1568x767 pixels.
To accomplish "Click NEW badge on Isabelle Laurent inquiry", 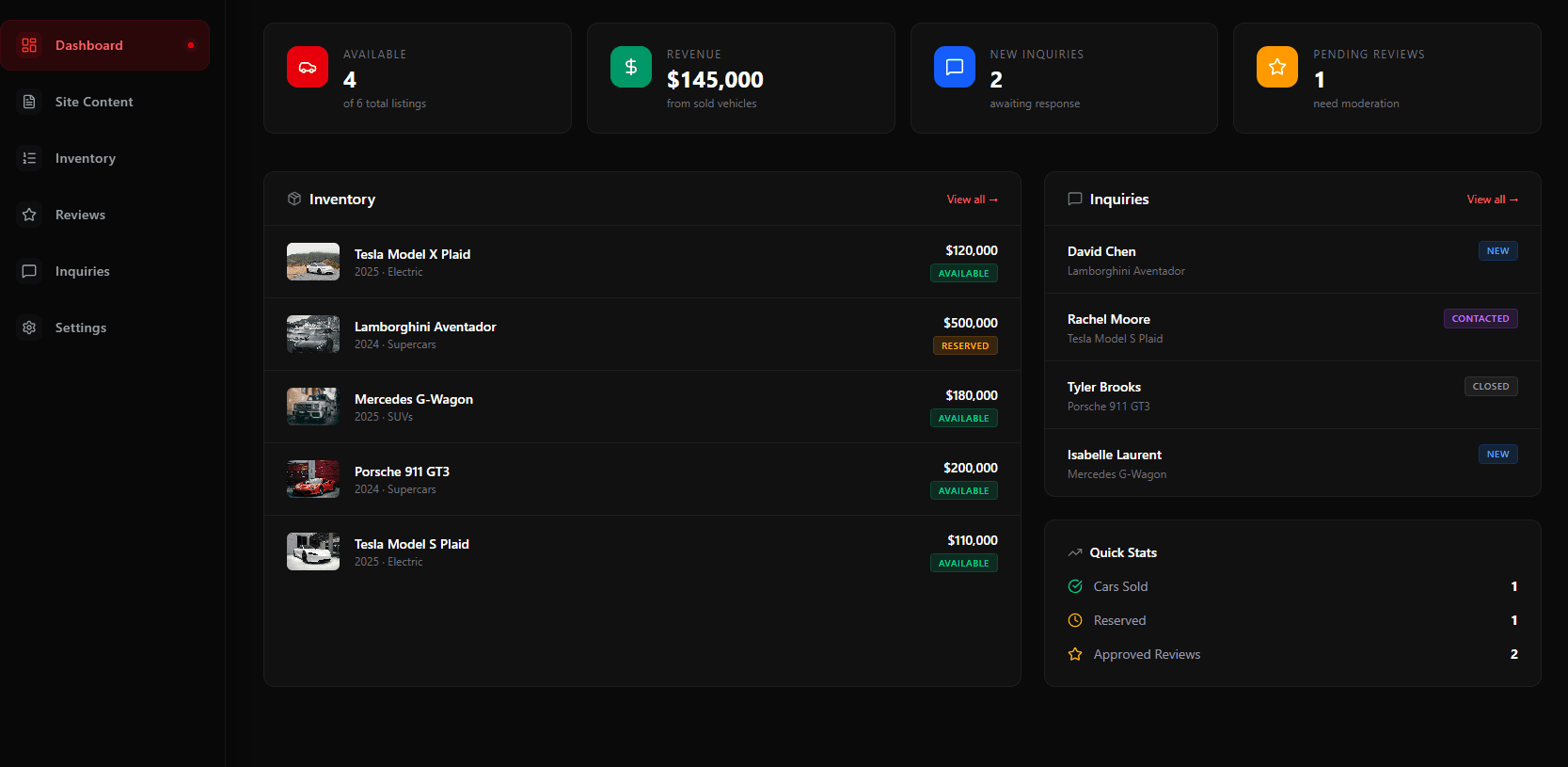I will click(1497, 454).
